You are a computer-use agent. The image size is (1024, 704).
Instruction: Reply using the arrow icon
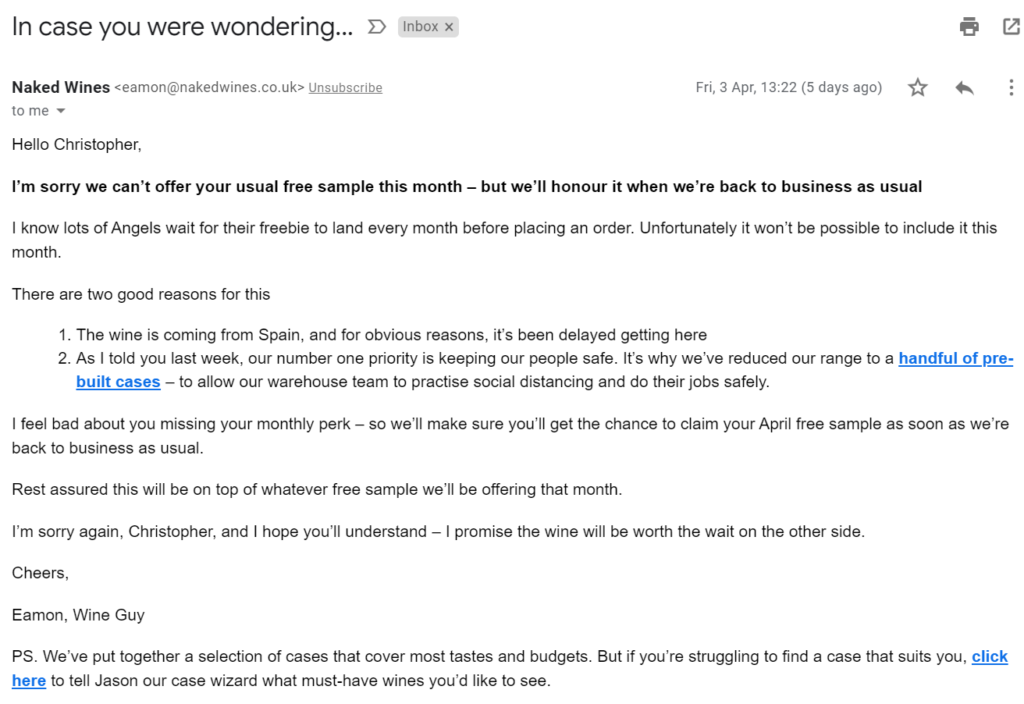[x=964, y=88]
